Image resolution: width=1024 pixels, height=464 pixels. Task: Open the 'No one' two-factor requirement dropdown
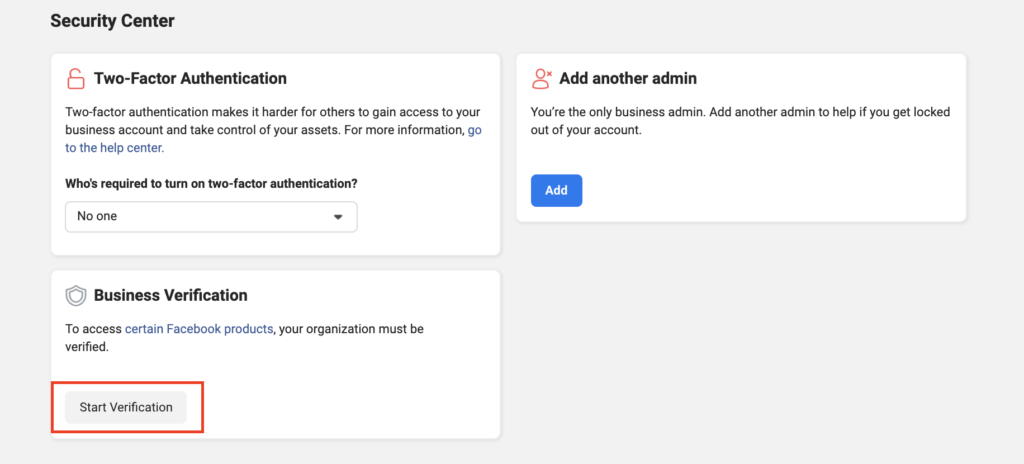pyautogui.click(x=200, y=216)
